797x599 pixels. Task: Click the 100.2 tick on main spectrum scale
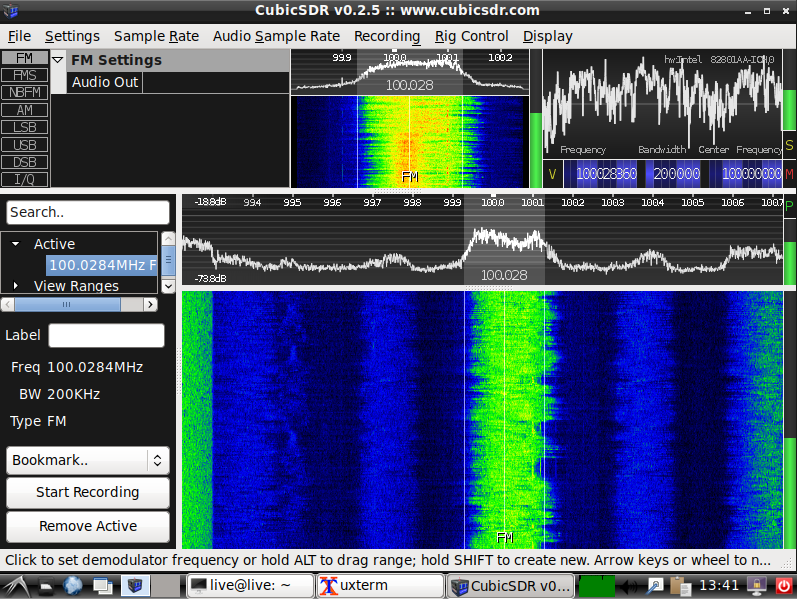coord(572,203)
